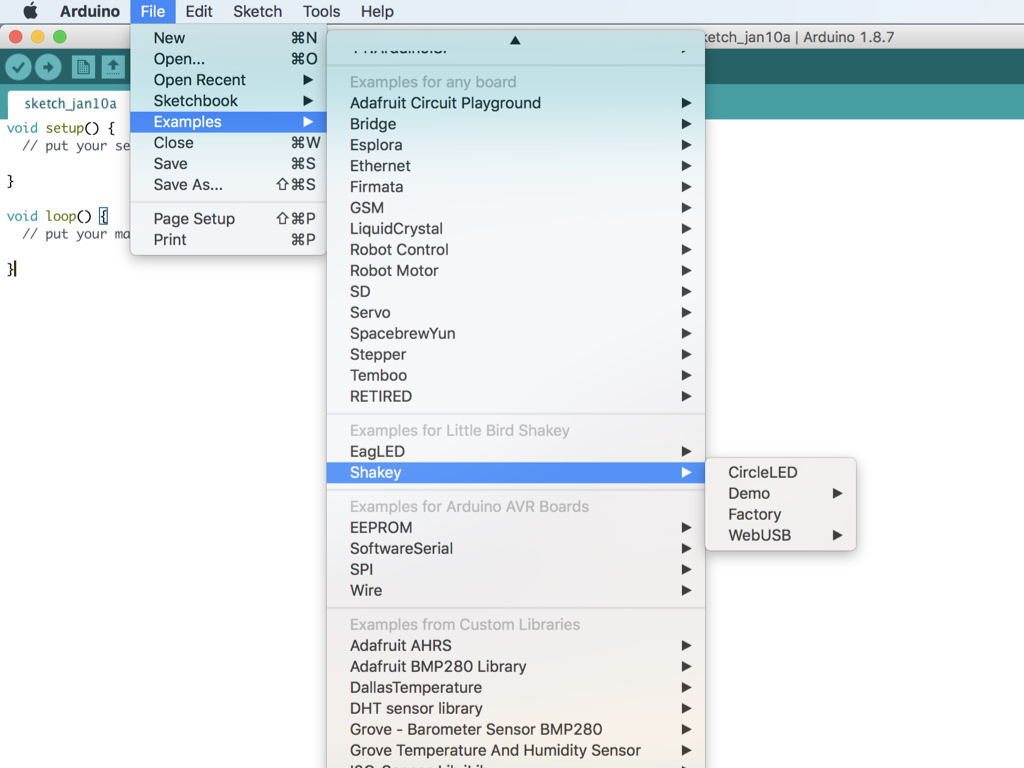Image resolution: width=1024 pixels, height=768 pixels.
Task: Open the Arduino application menu
Action: [90, 11]
